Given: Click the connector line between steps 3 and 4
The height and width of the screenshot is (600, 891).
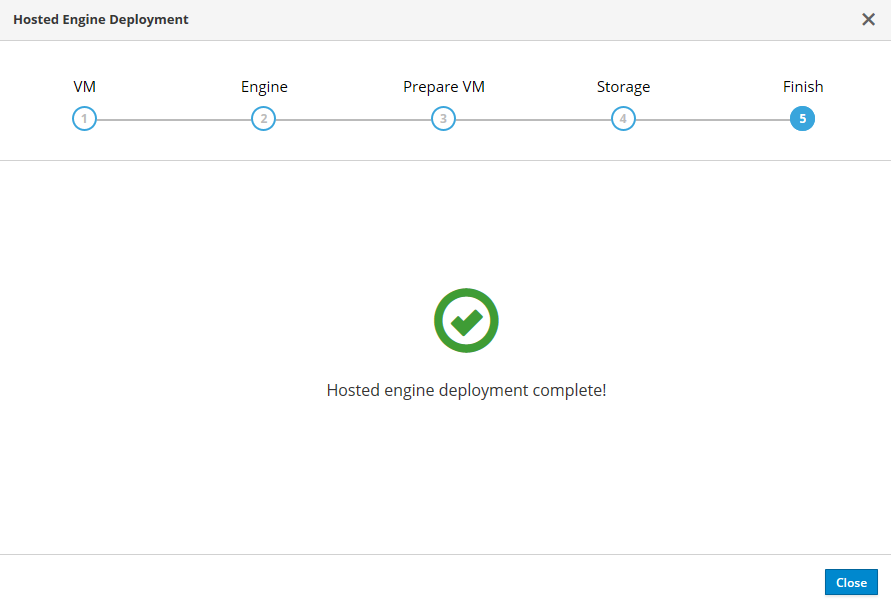Looking at the screenshot, I should (533, 120).
